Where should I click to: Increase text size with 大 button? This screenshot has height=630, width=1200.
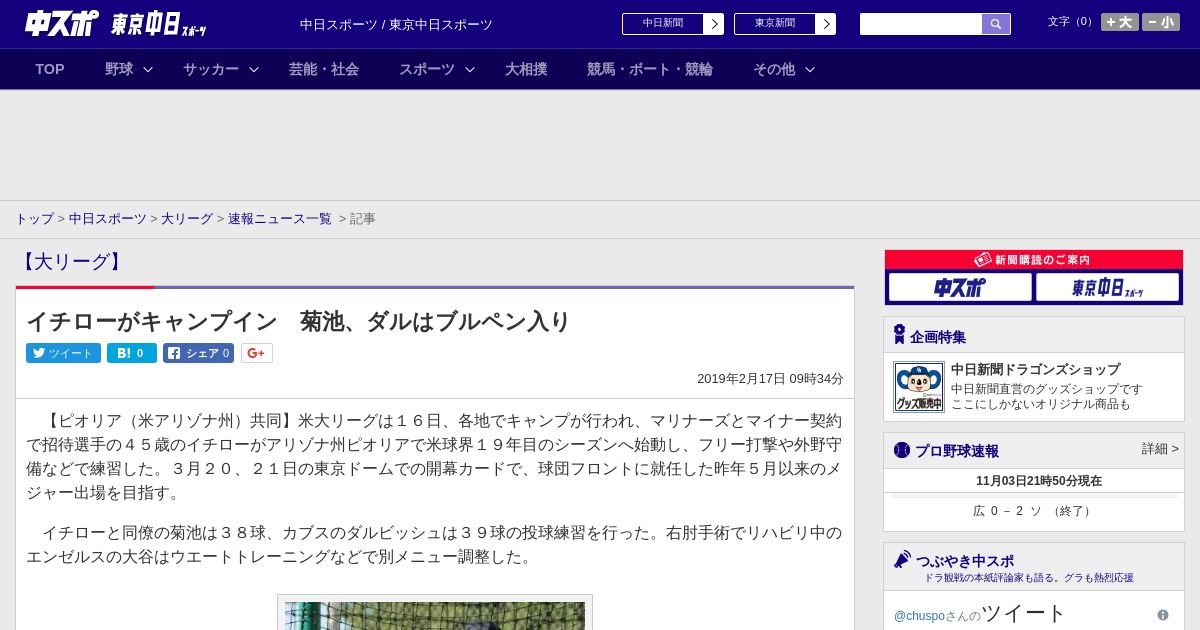[1120, 22]
